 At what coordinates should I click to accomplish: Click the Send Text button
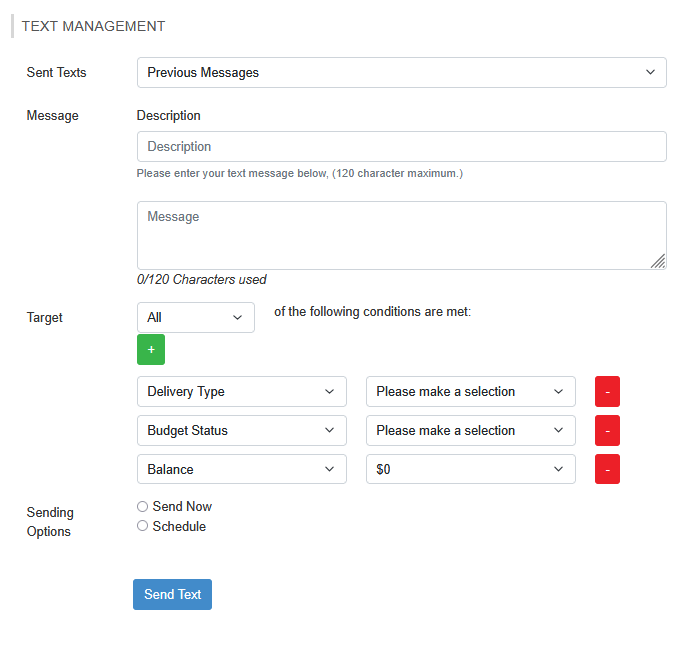coord(172,594)
